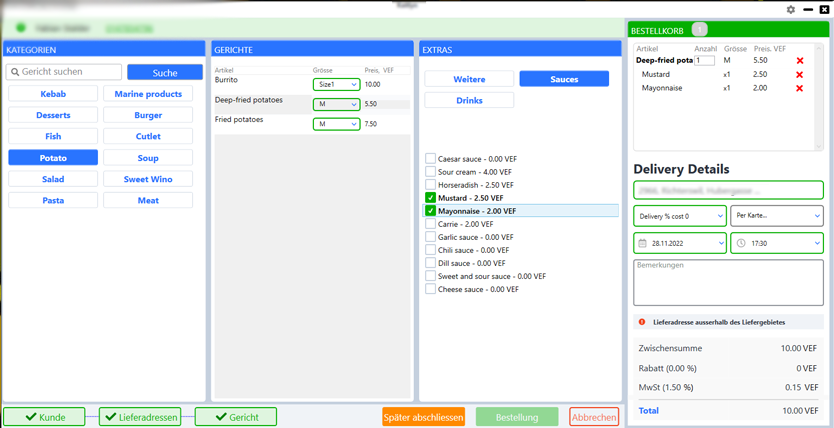Click the clock icon in time field
Viewport: 834px width, 428px height.
[x=741, y=243]
